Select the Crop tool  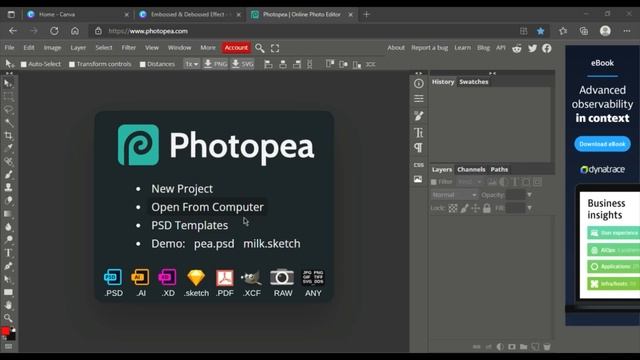[x=8, y=136]
